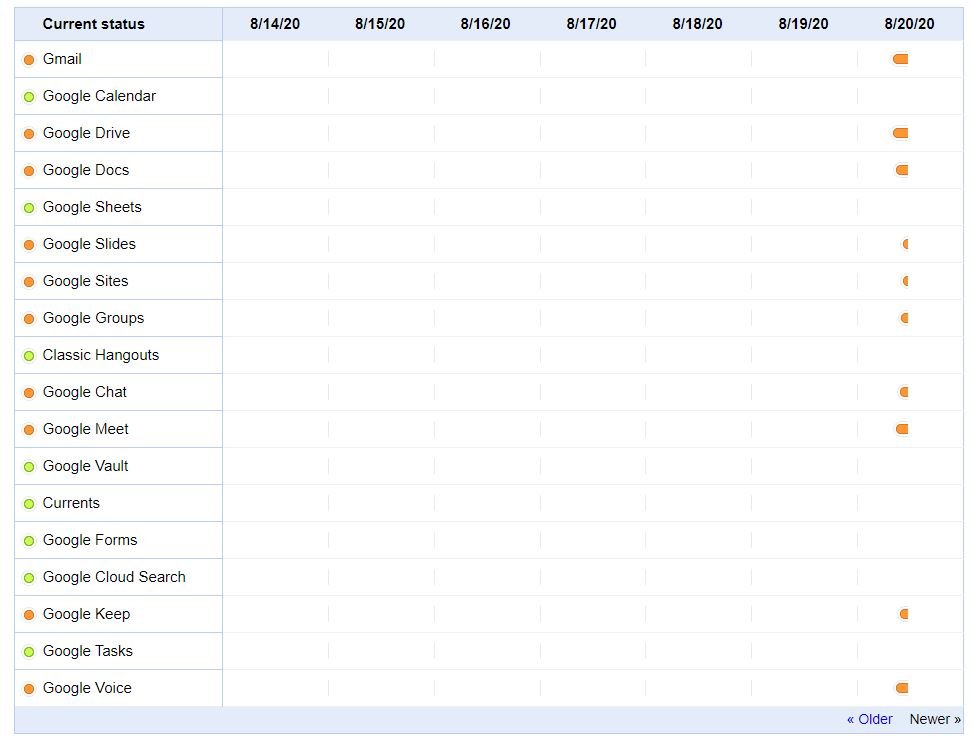The width and height of the screenshot is (973, 743).
Task: Click the 8/14/20 date header
Action: [x=275, y=24]
